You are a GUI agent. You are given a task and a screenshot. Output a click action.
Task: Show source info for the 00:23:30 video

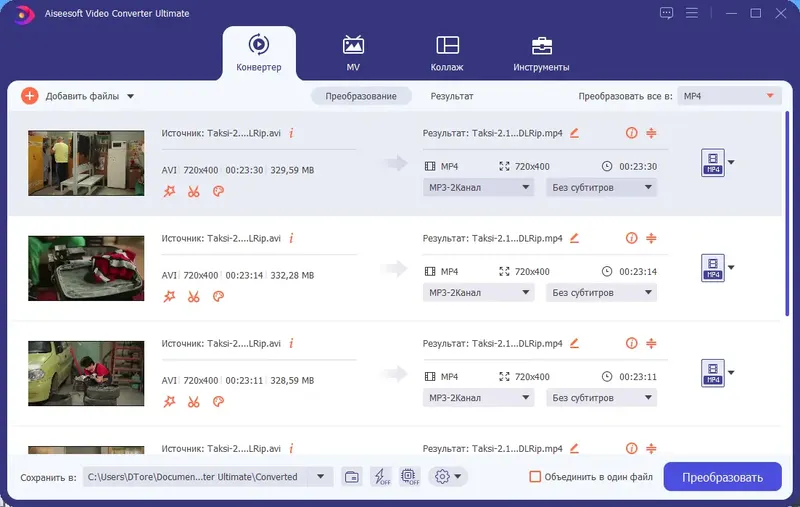coord(291,133)
